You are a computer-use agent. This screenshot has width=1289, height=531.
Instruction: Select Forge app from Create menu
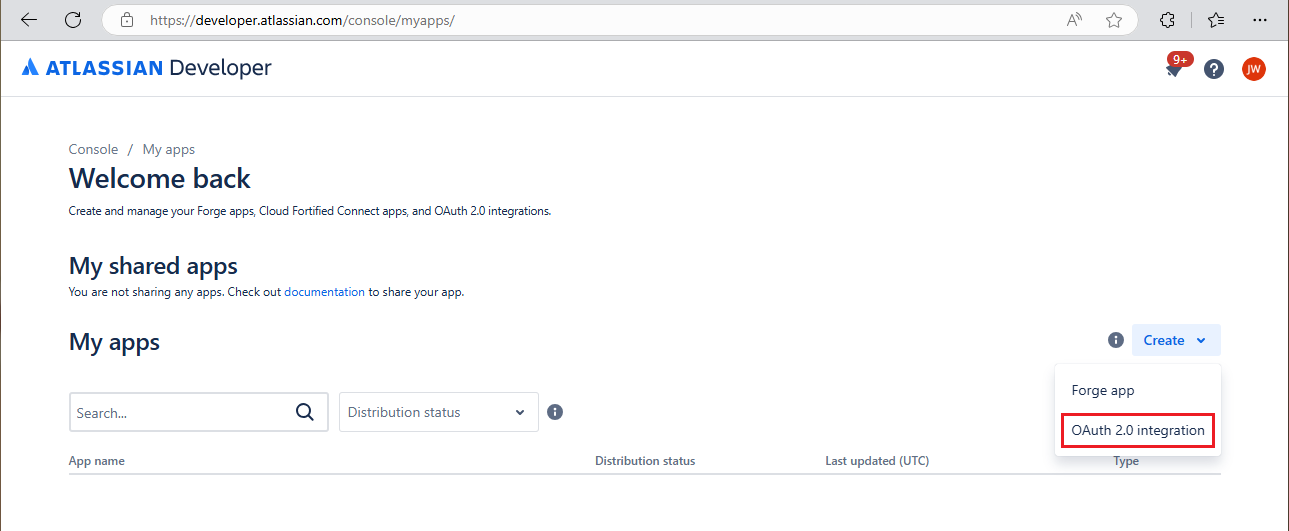[x=1103, y=390]
